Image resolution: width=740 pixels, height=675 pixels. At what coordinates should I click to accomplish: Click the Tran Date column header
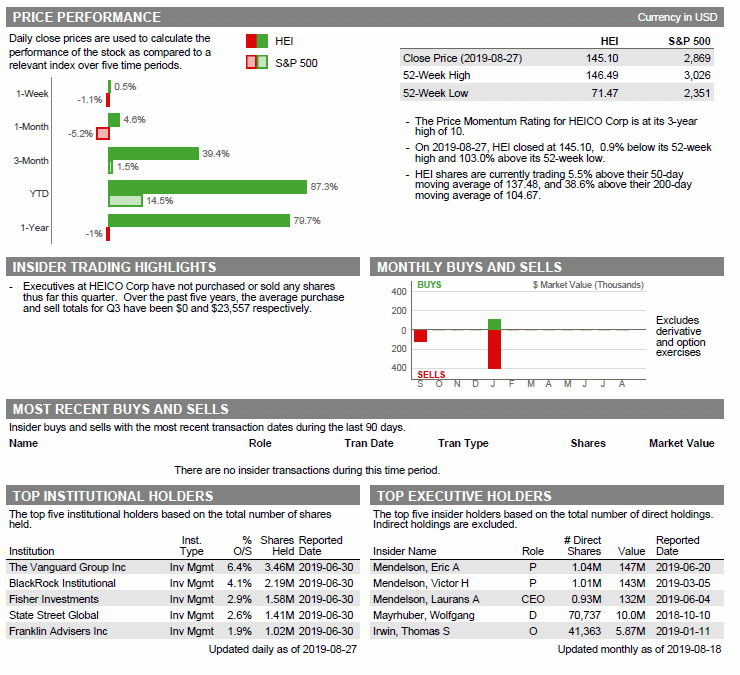point(369,444)
